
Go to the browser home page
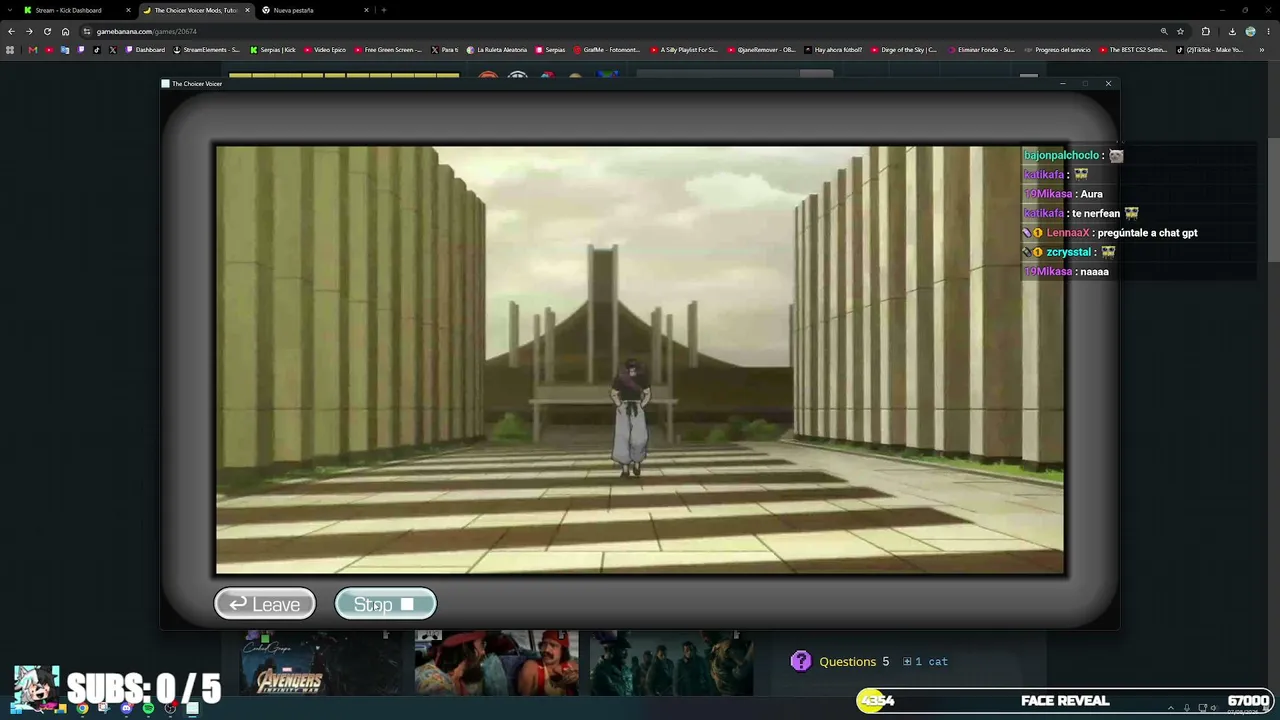point(66,31)
